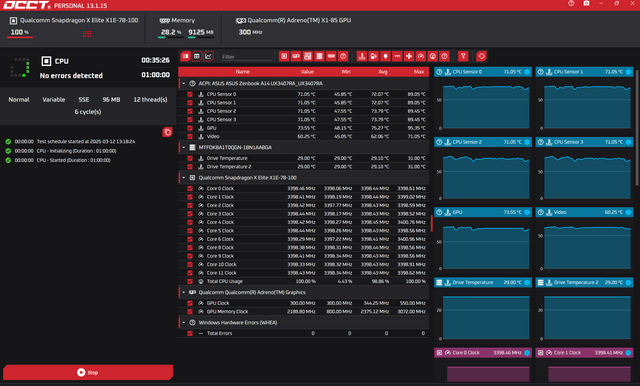
Task: Click blue dot on Drive Temperature 2 graph
Action: click(x=628, y=282)
